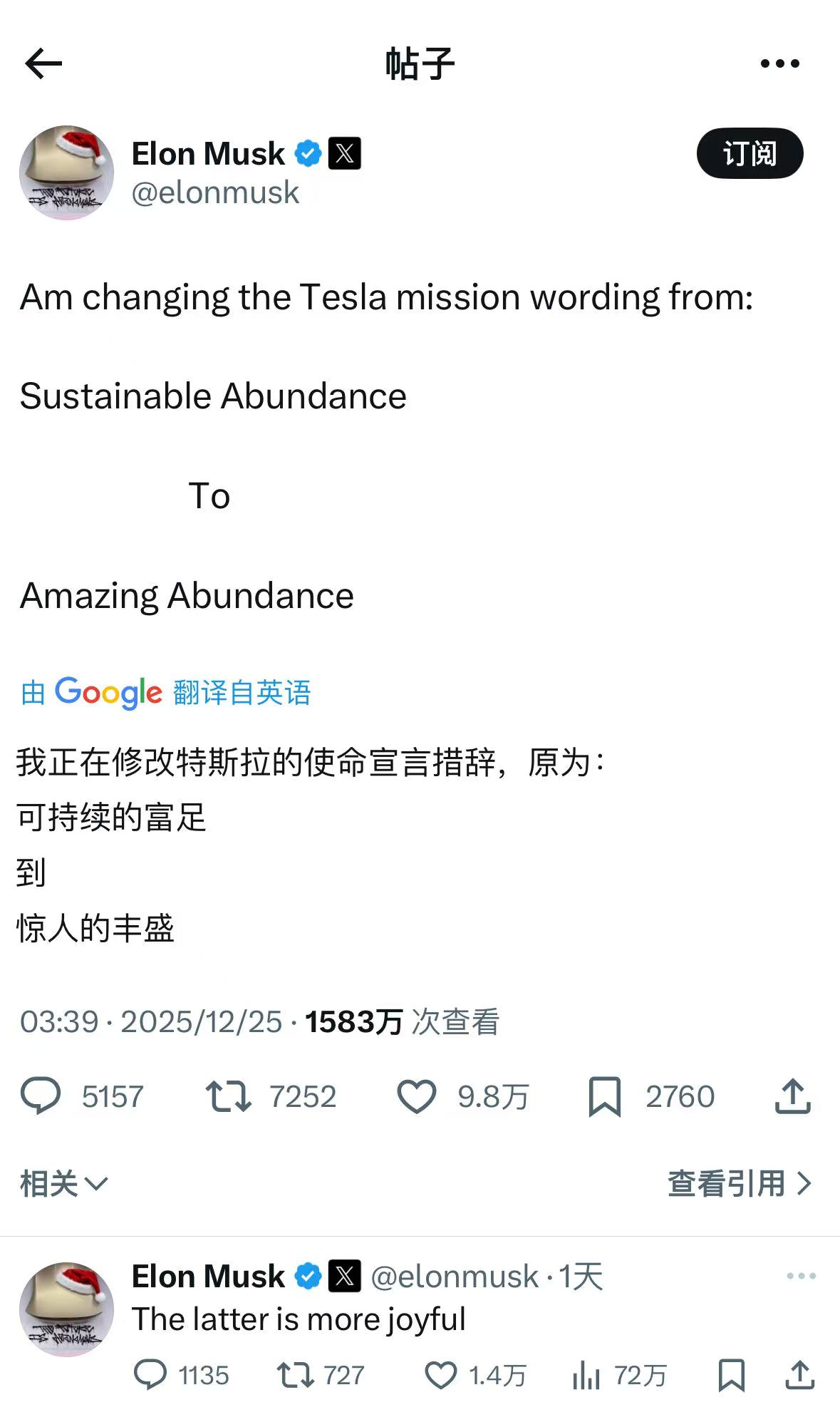Open the three-dot more options menu
Viewport: 840px width, 1417px height.
click(x=779, y=63)
